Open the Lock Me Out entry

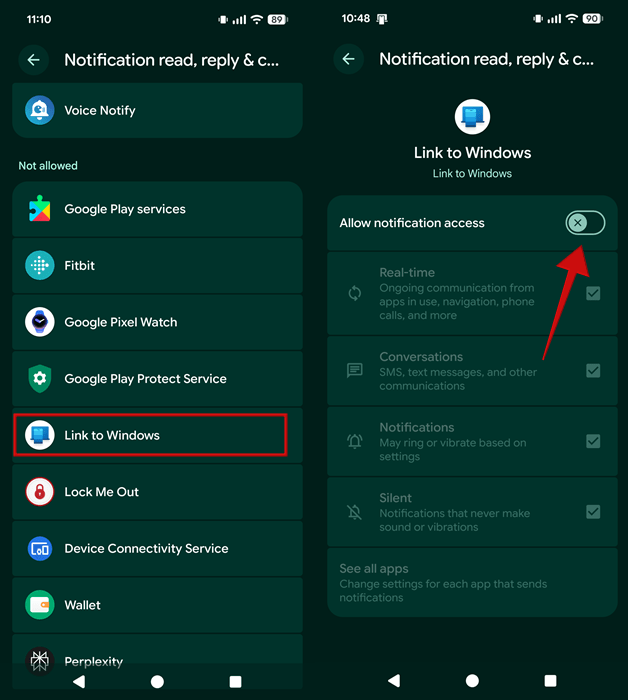158,492
